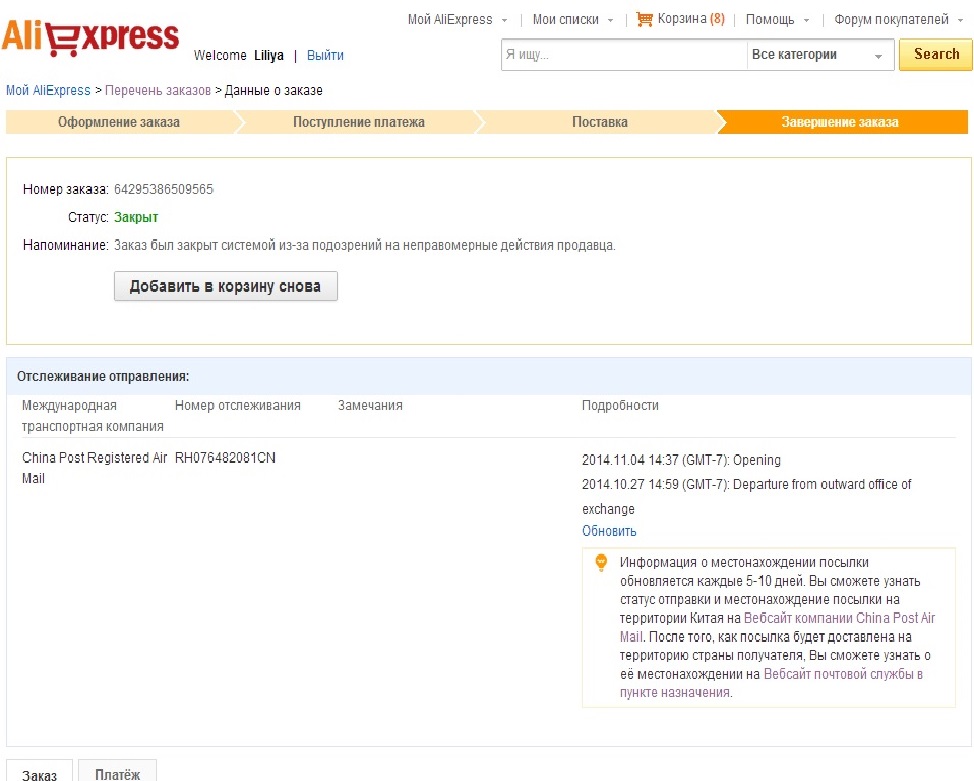Click the lightbulb tip icon
This screenshot has height=781, width=974.
point(601,562)
